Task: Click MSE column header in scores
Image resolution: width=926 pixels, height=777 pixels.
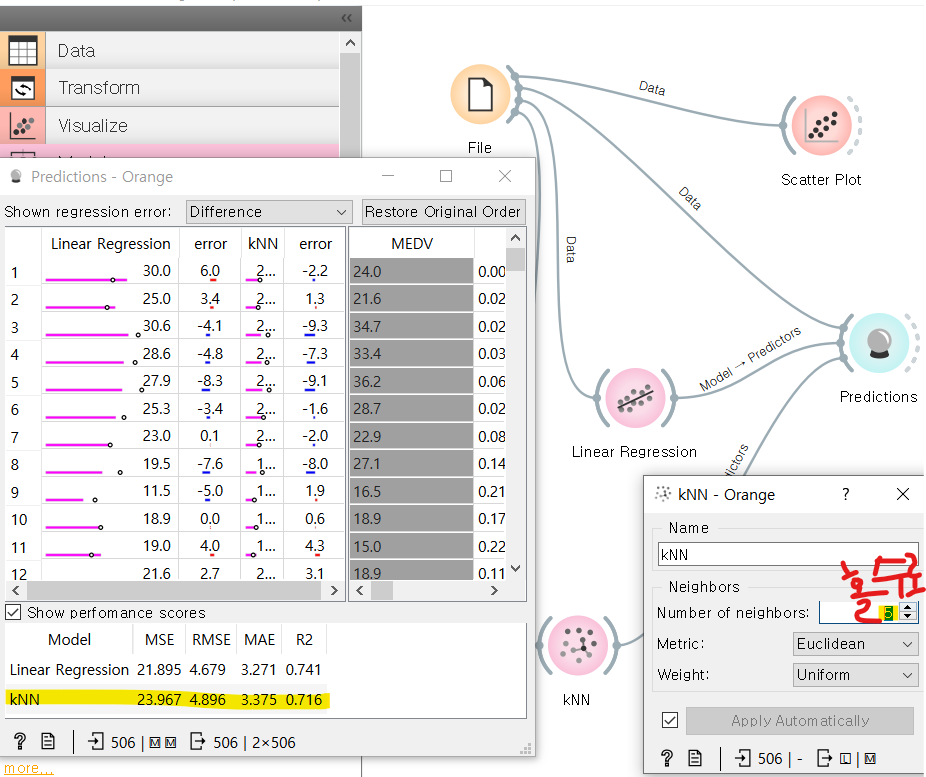Action: point(159,640)
